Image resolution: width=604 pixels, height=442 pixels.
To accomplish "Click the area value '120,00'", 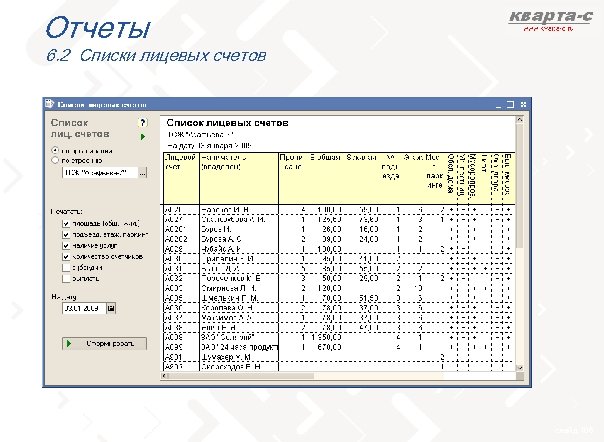I will 329,288.
